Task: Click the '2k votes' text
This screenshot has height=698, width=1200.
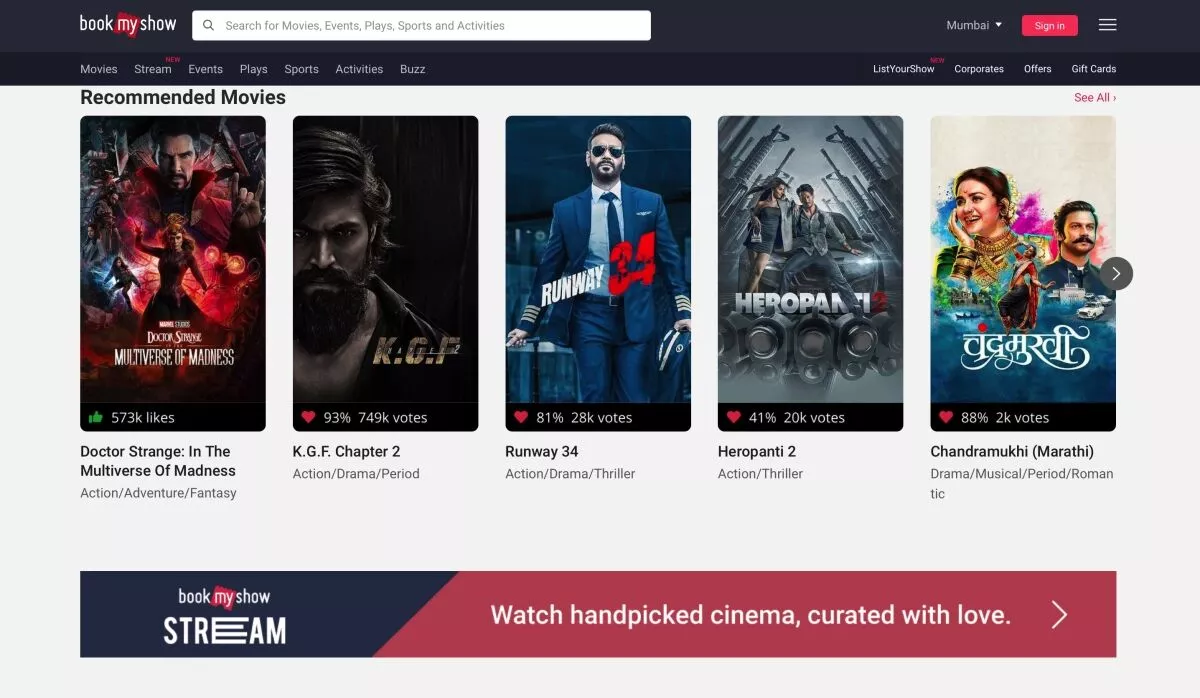Action: pos(1022,418)
